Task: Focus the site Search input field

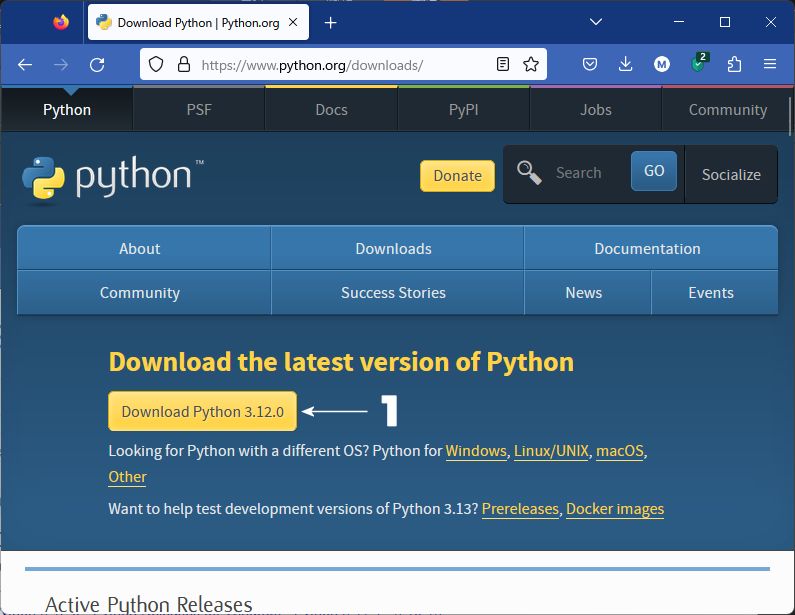Action: click(588, 173)
